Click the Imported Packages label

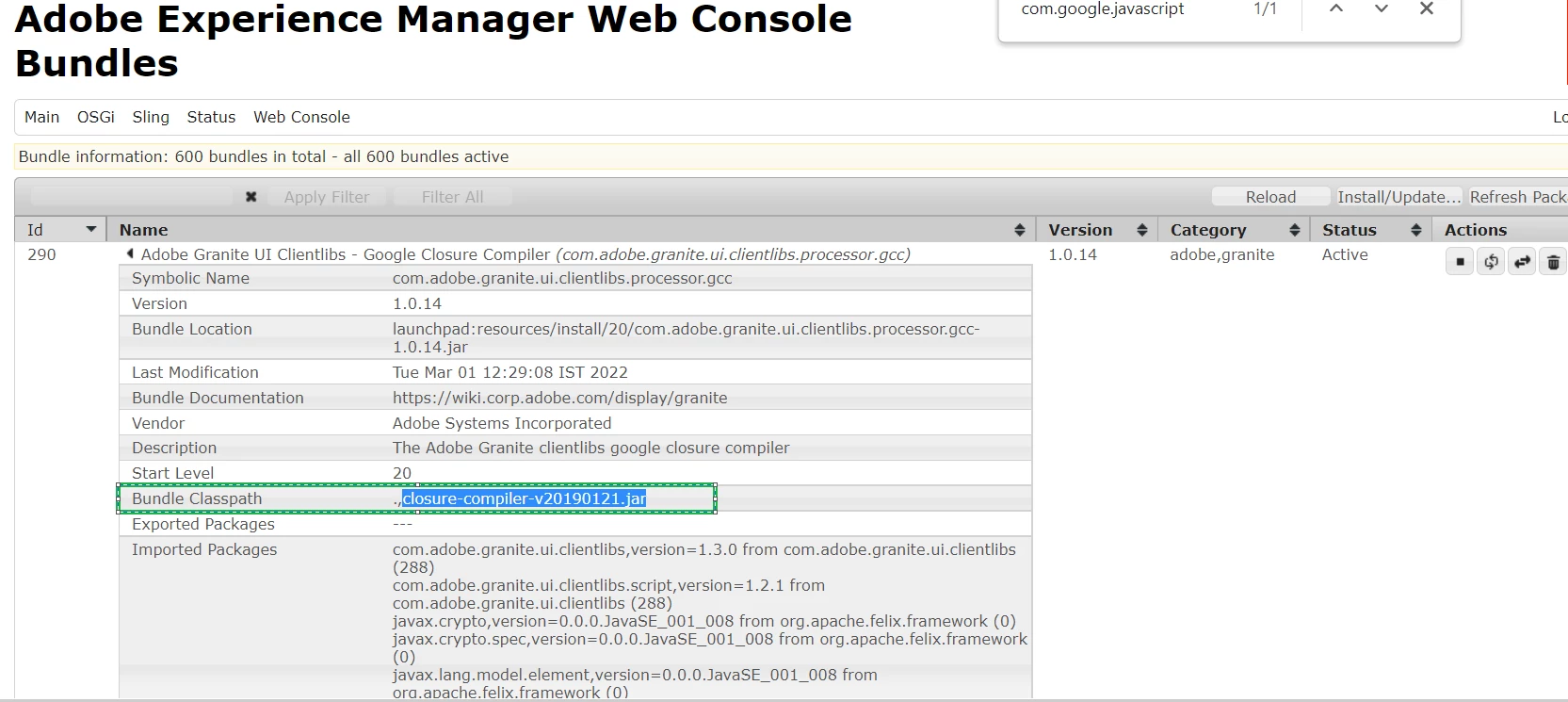pos(204,549)
